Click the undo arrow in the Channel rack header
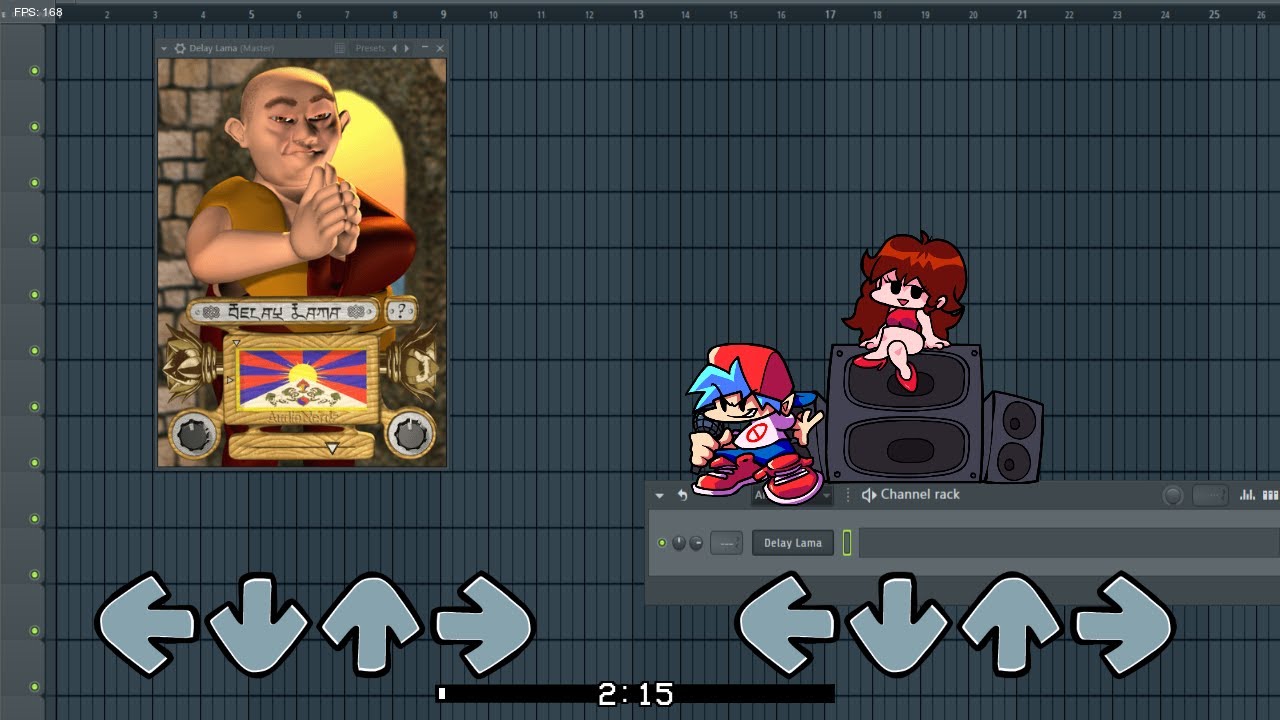 click(x=683, y=494)
